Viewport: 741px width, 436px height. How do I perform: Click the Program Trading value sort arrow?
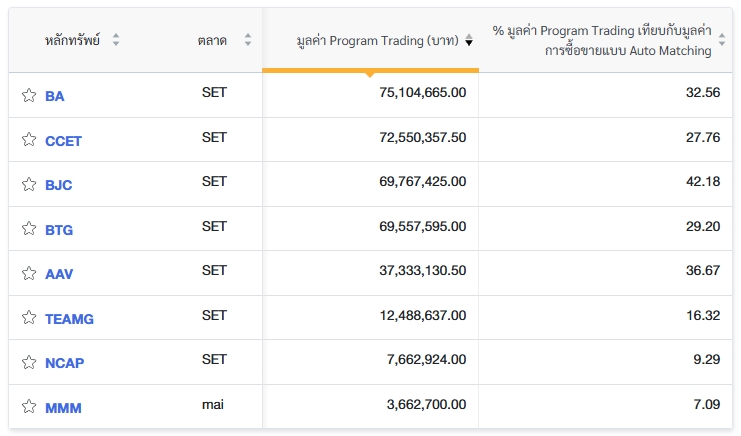click(469, 41)
